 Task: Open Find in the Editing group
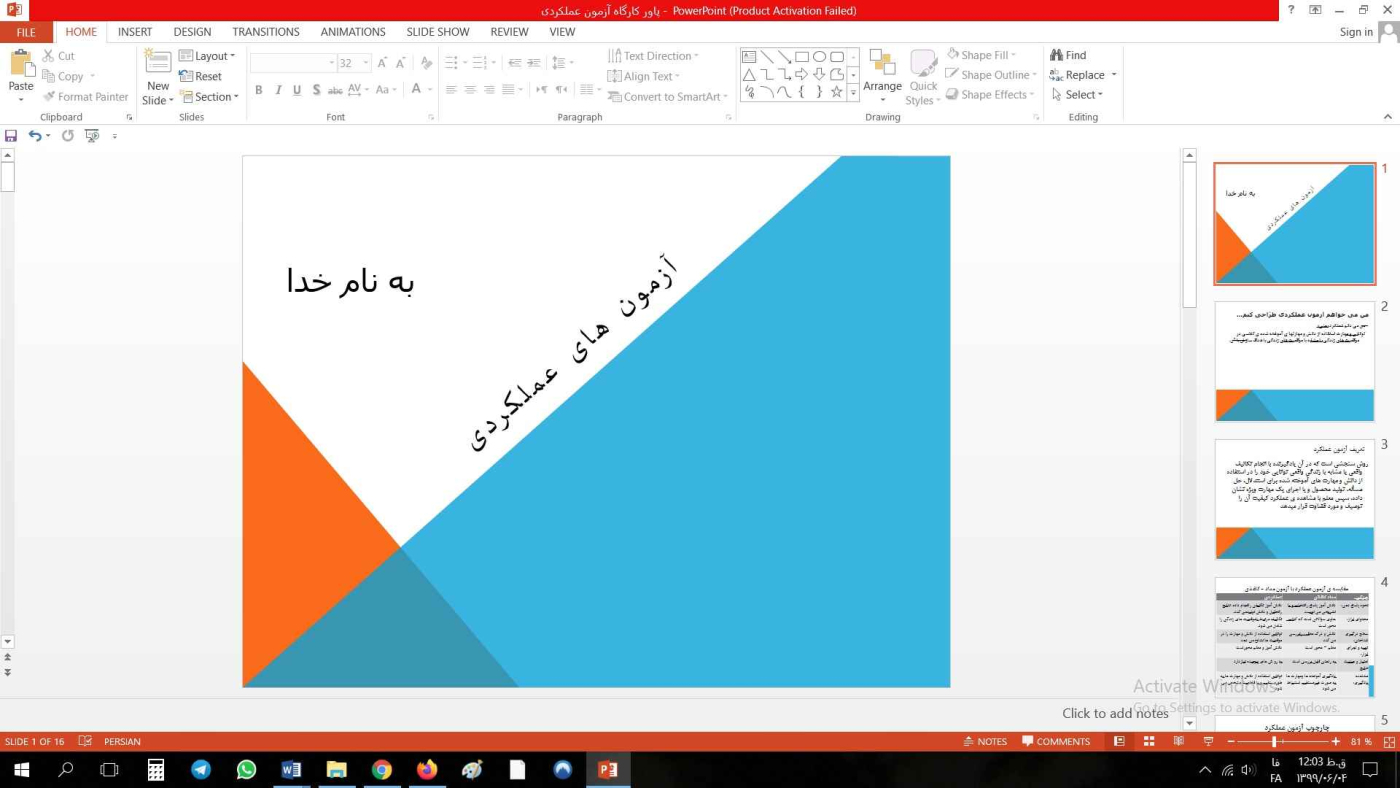click(1068, 55)
